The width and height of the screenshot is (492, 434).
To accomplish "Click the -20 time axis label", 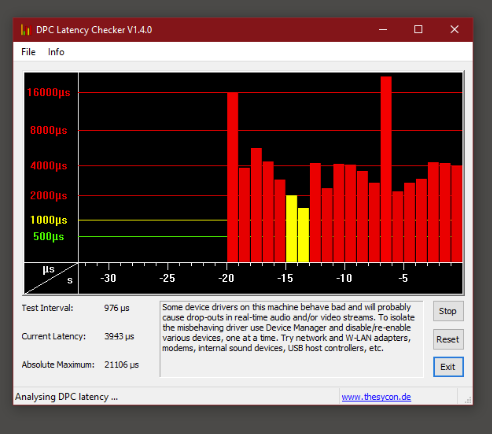I will click(226, 278).
